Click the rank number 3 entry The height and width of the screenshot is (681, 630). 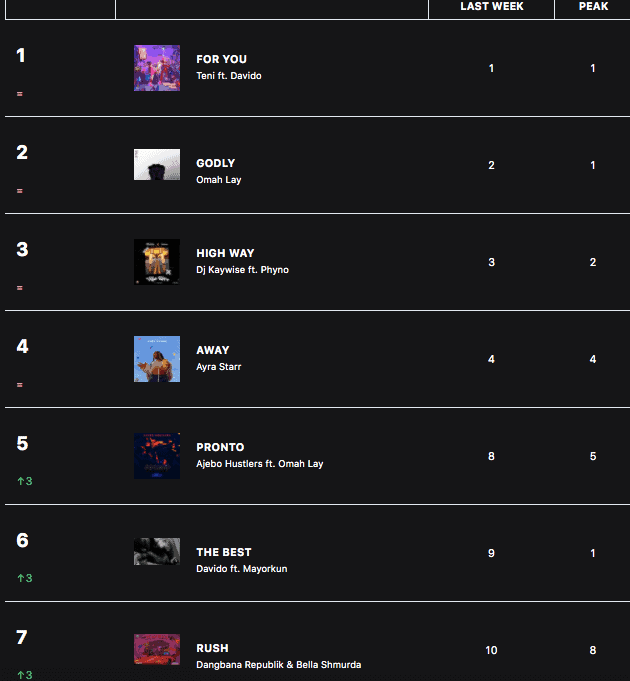[22, 249]
